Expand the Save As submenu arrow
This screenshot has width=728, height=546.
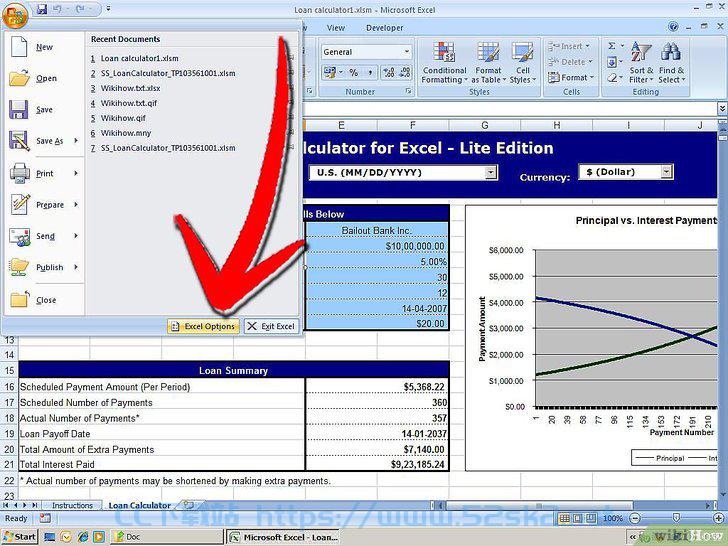coord(76,141)
